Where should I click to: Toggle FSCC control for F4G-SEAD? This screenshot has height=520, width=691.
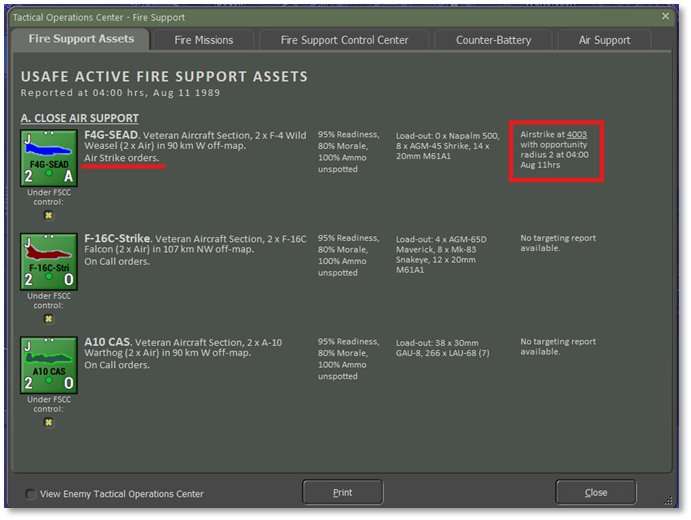[48, 215]
